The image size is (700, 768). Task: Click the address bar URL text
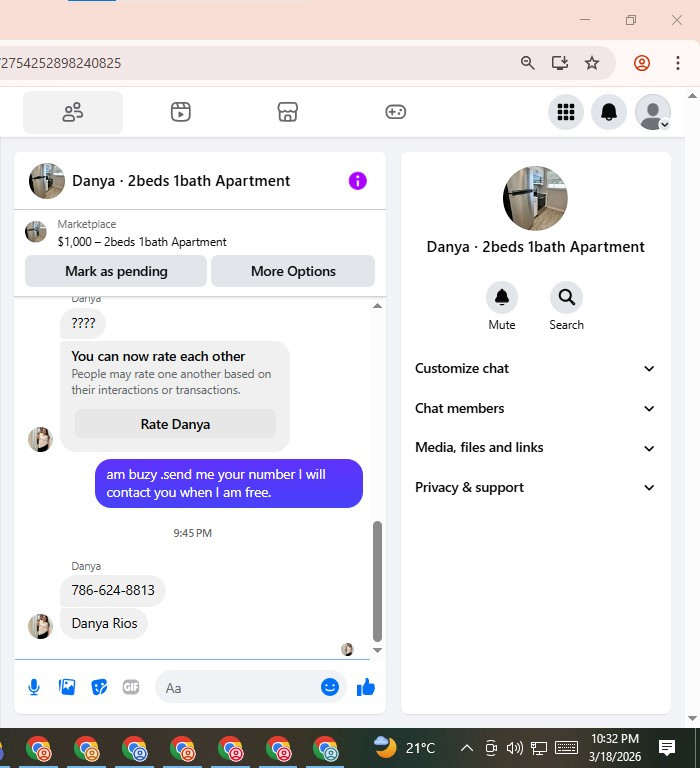(x=61, y=63)
